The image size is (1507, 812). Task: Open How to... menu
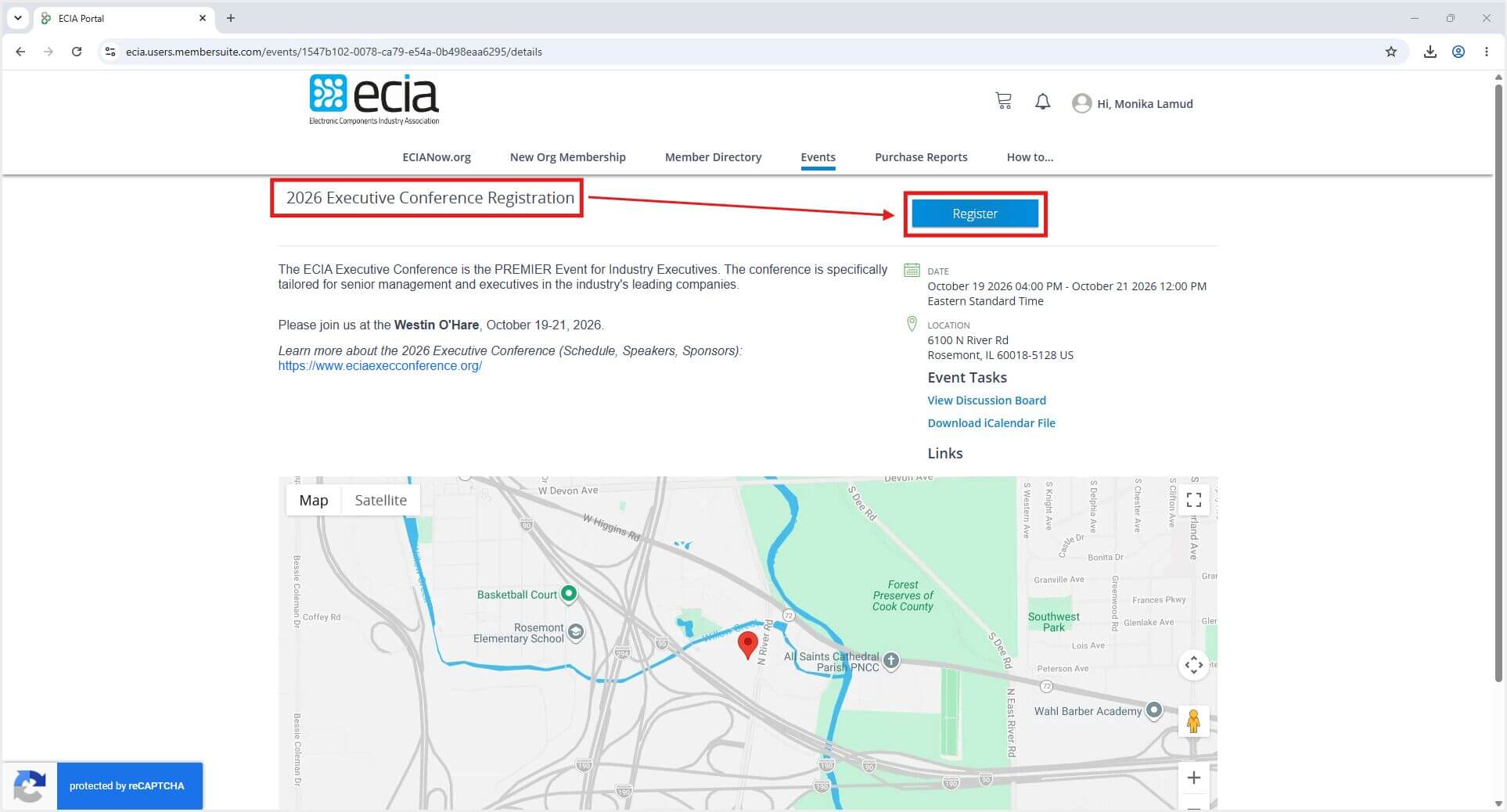click(x=1030, y=157)
